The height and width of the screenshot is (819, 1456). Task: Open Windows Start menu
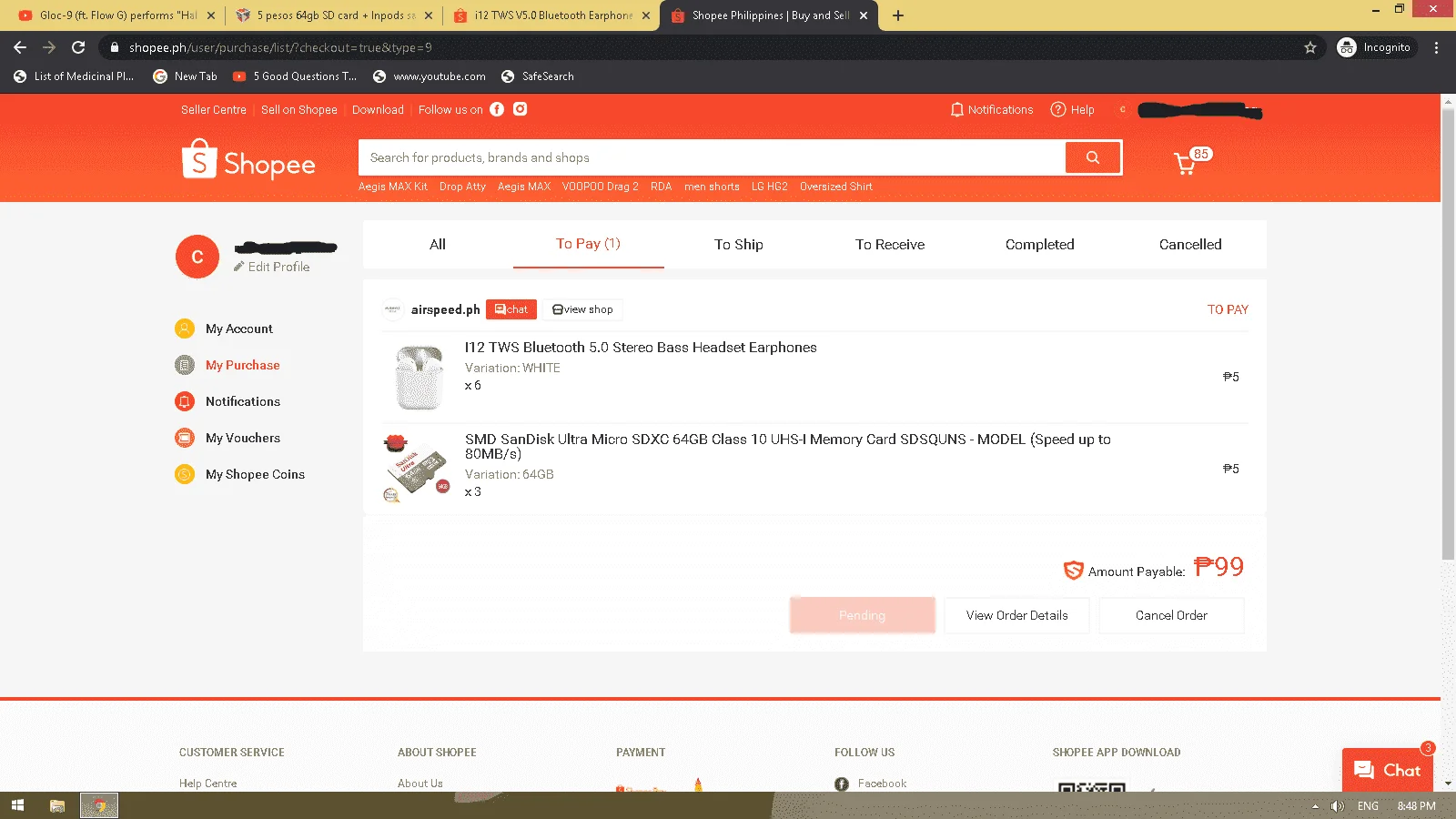[17, 805]
